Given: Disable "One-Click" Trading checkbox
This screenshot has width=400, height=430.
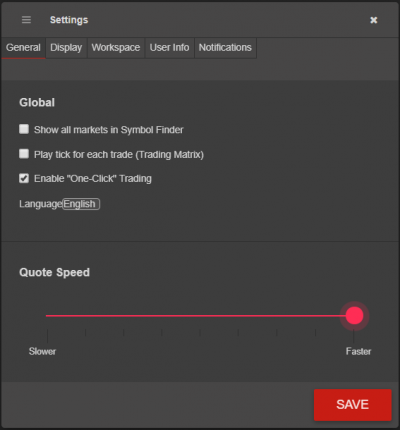Looking at the screenshot, I should (x=24, y=178).
